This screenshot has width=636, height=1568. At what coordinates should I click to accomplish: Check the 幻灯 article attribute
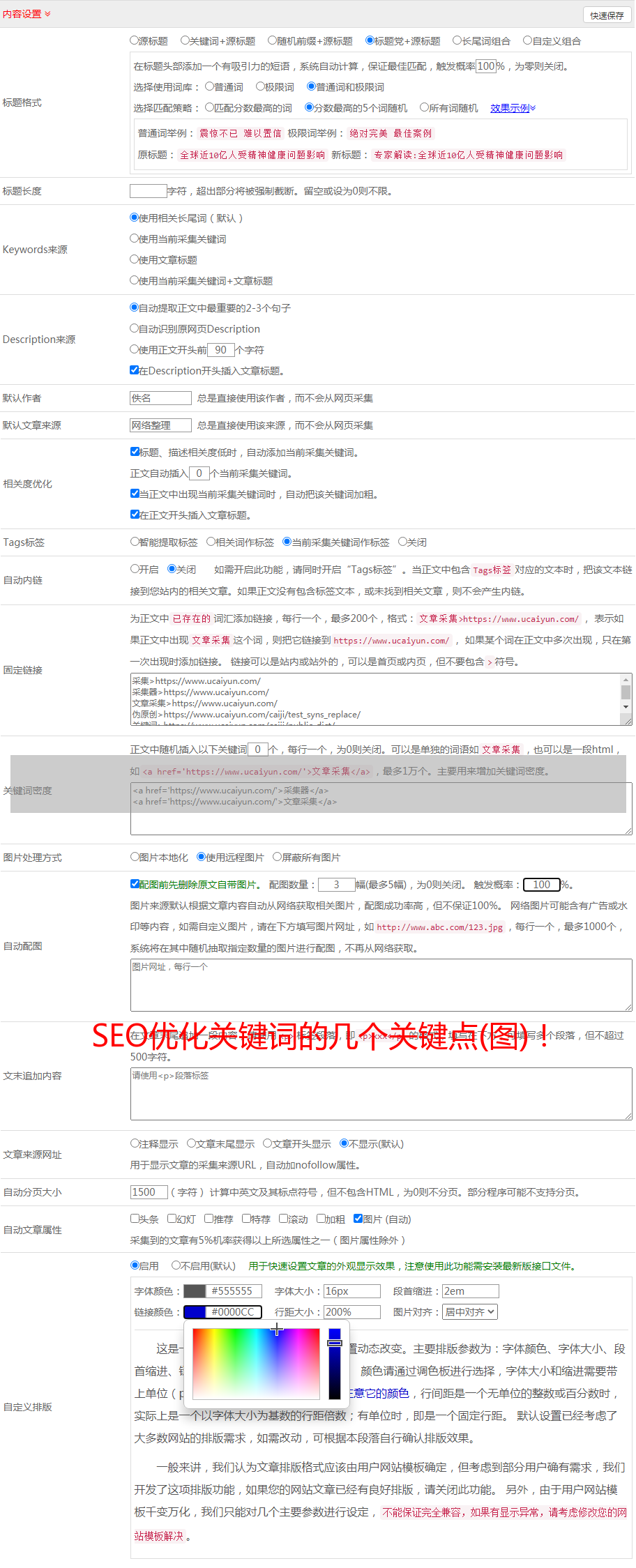[x=172, y=1219]
